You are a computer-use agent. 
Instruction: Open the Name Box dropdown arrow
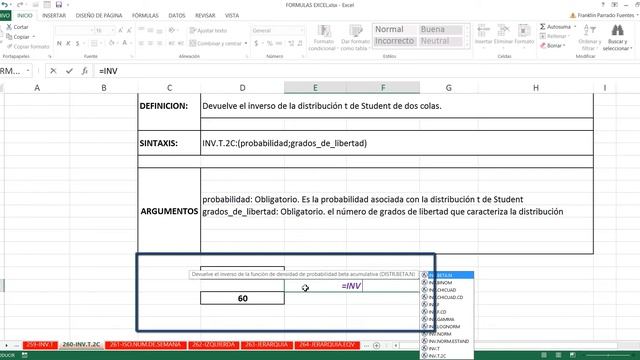click(28, 71)
